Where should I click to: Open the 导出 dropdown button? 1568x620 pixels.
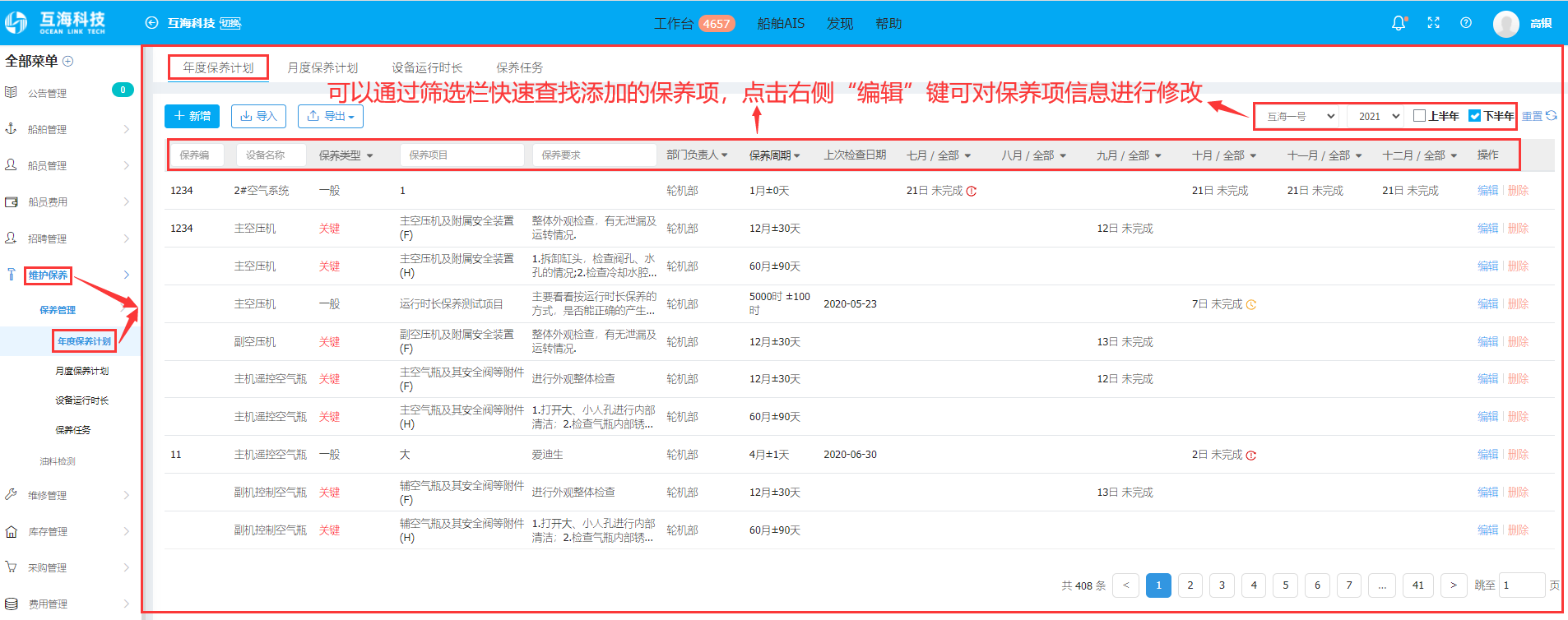[330, 116]
